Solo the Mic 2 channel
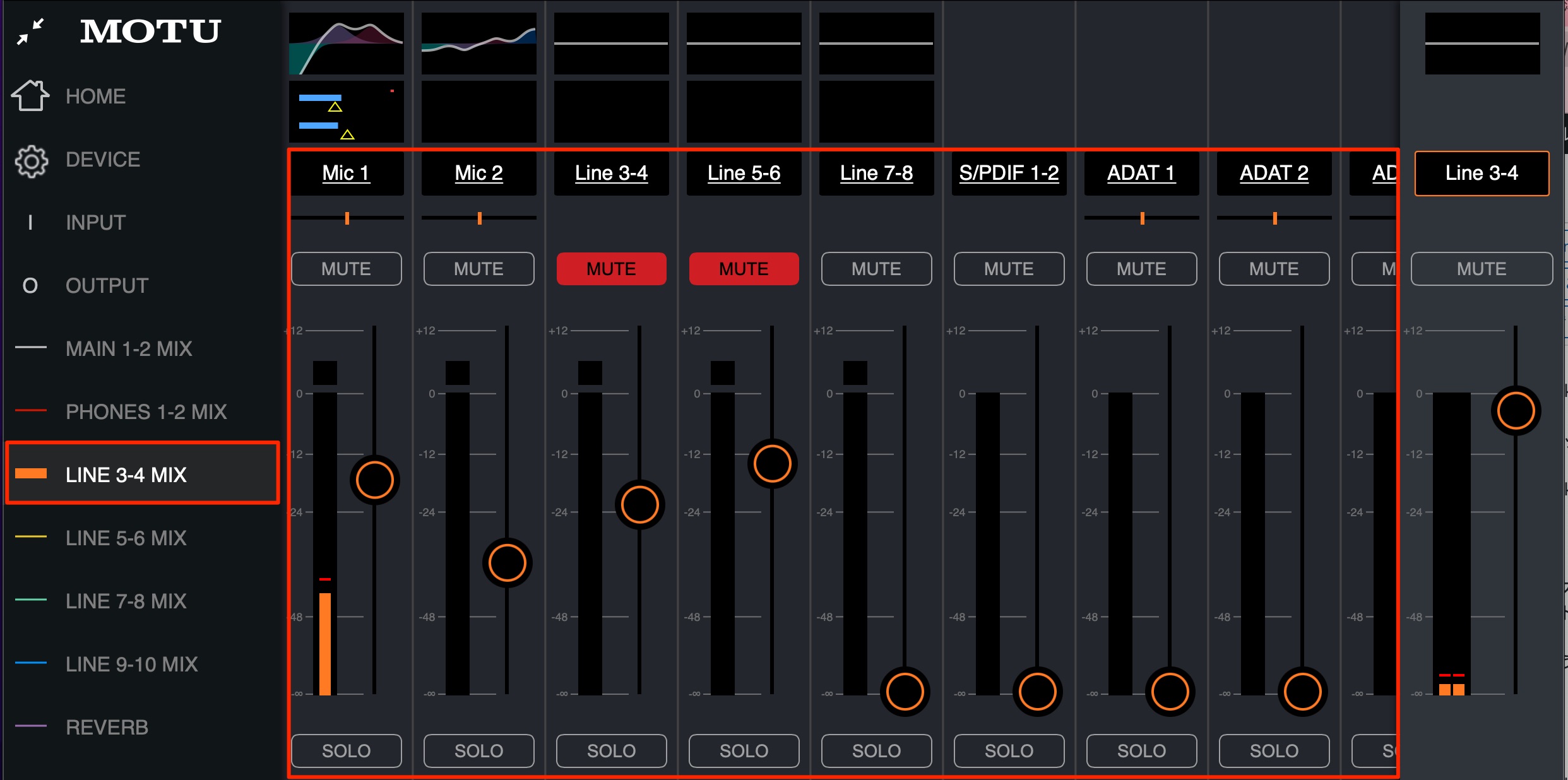Image resolution: width=1568 pixels, height=780 pixels. [x=479, y=750]
